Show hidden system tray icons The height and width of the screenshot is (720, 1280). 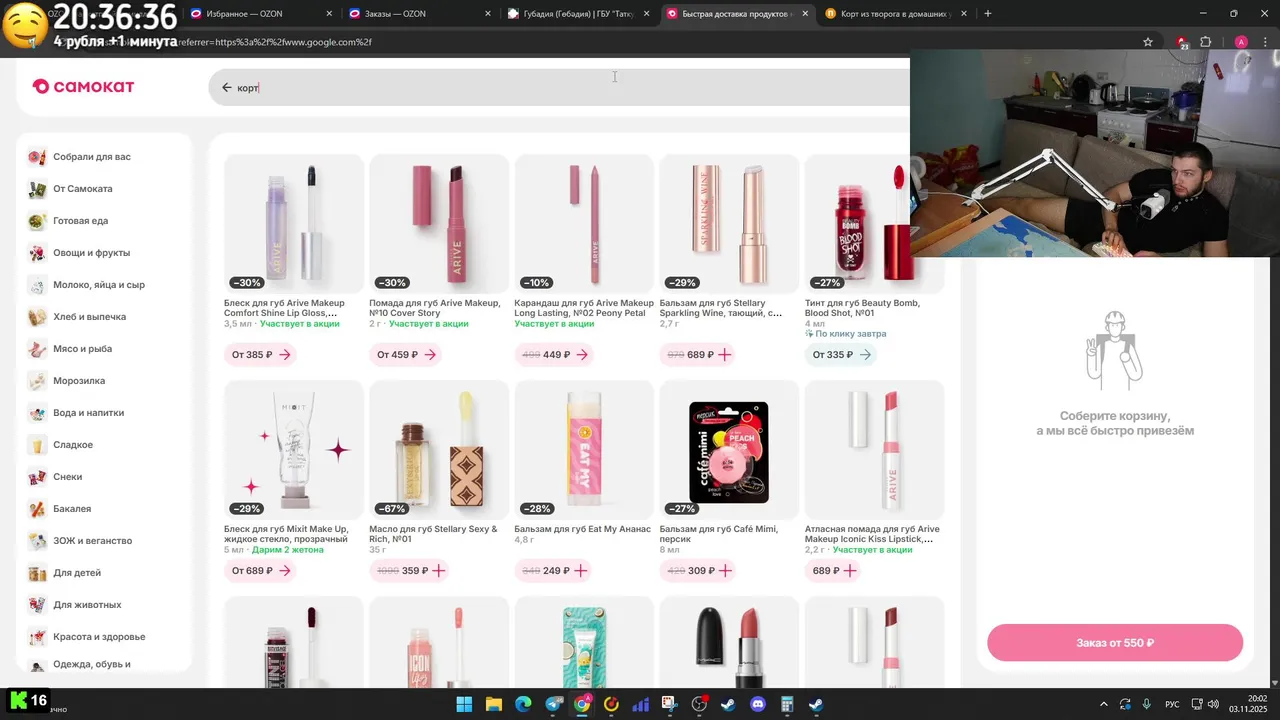[x=1104, y=704]
